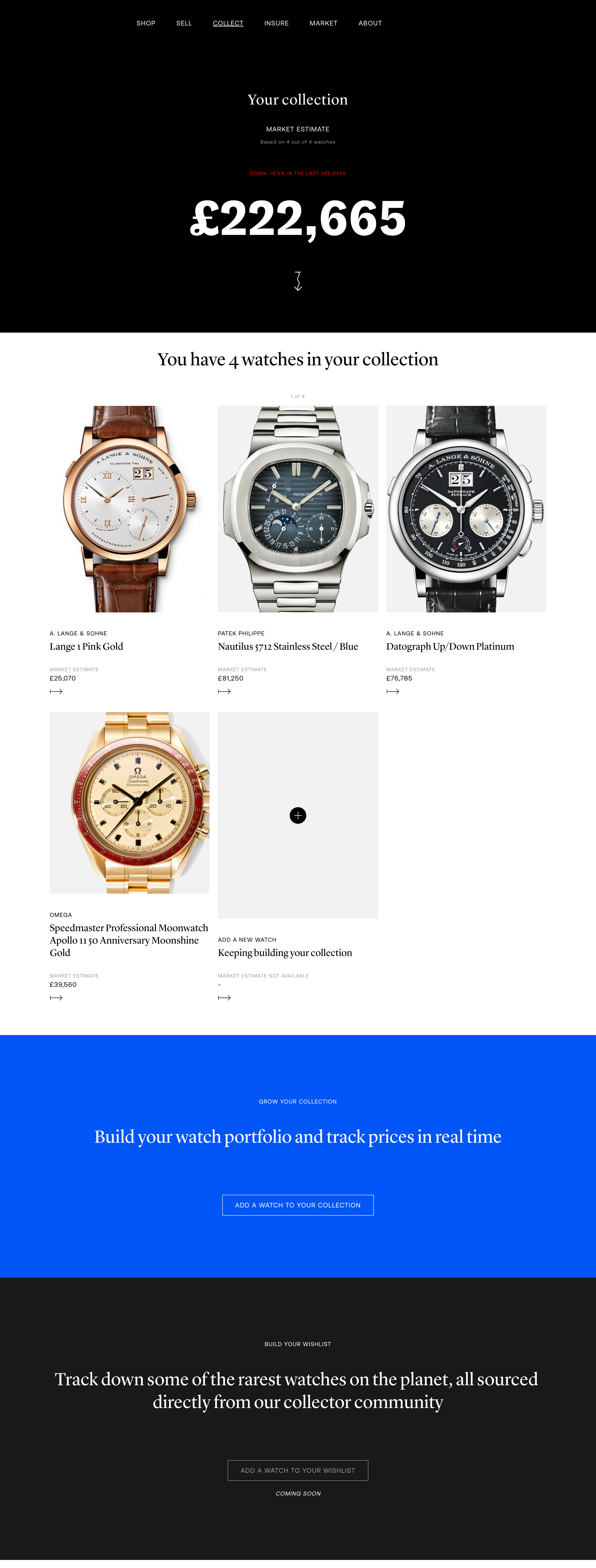Click the arrow under Datograph Up/Down Platinum estimate
The height and width of the screenshot is (1568, 596).
point(393,691)
